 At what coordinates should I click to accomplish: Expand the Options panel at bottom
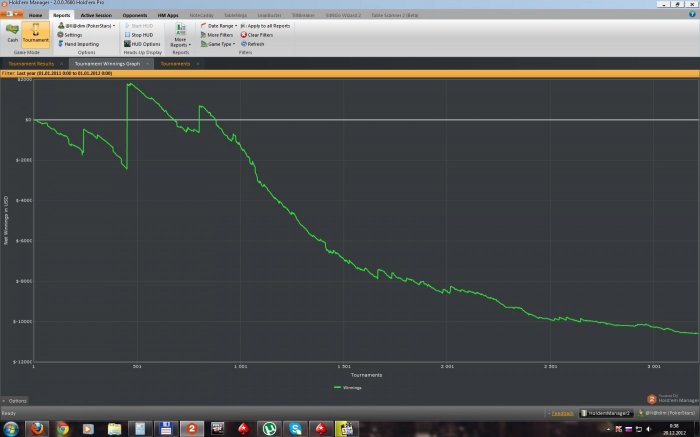[x=17, y=400]
